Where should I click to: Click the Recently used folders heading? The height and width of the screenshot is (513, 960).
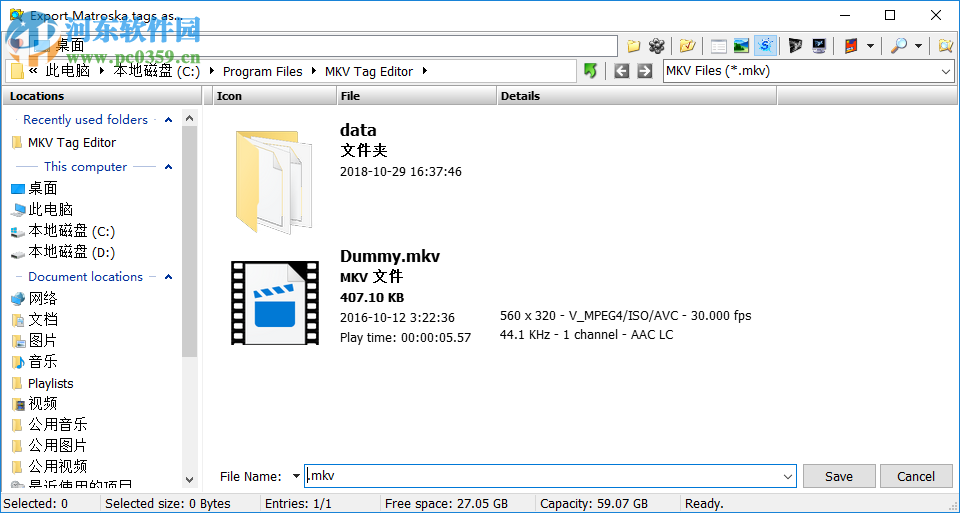click(x=86, y=120)
